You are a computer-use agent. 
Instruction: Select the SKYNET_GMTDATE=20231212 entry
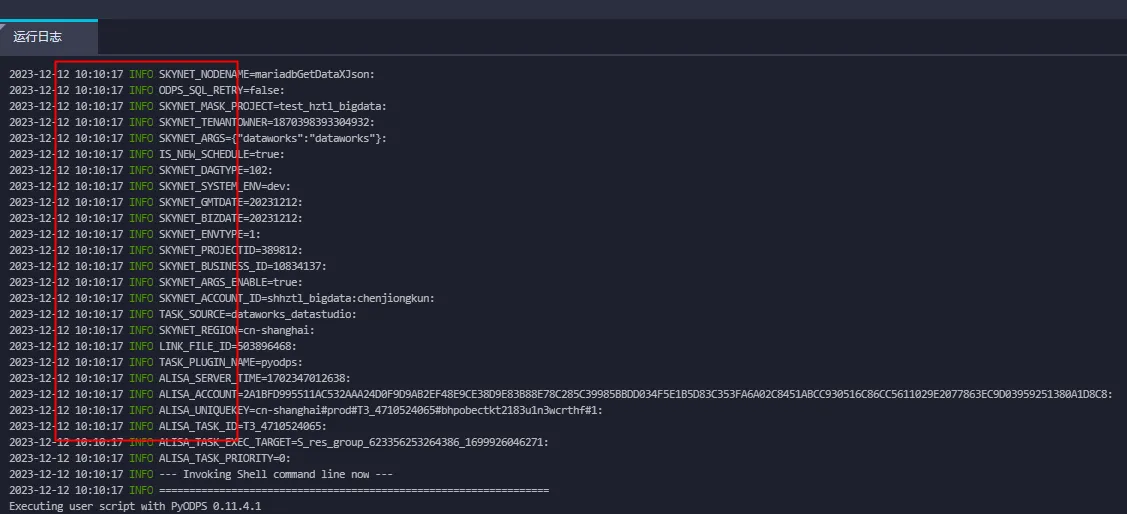(230, 202)
